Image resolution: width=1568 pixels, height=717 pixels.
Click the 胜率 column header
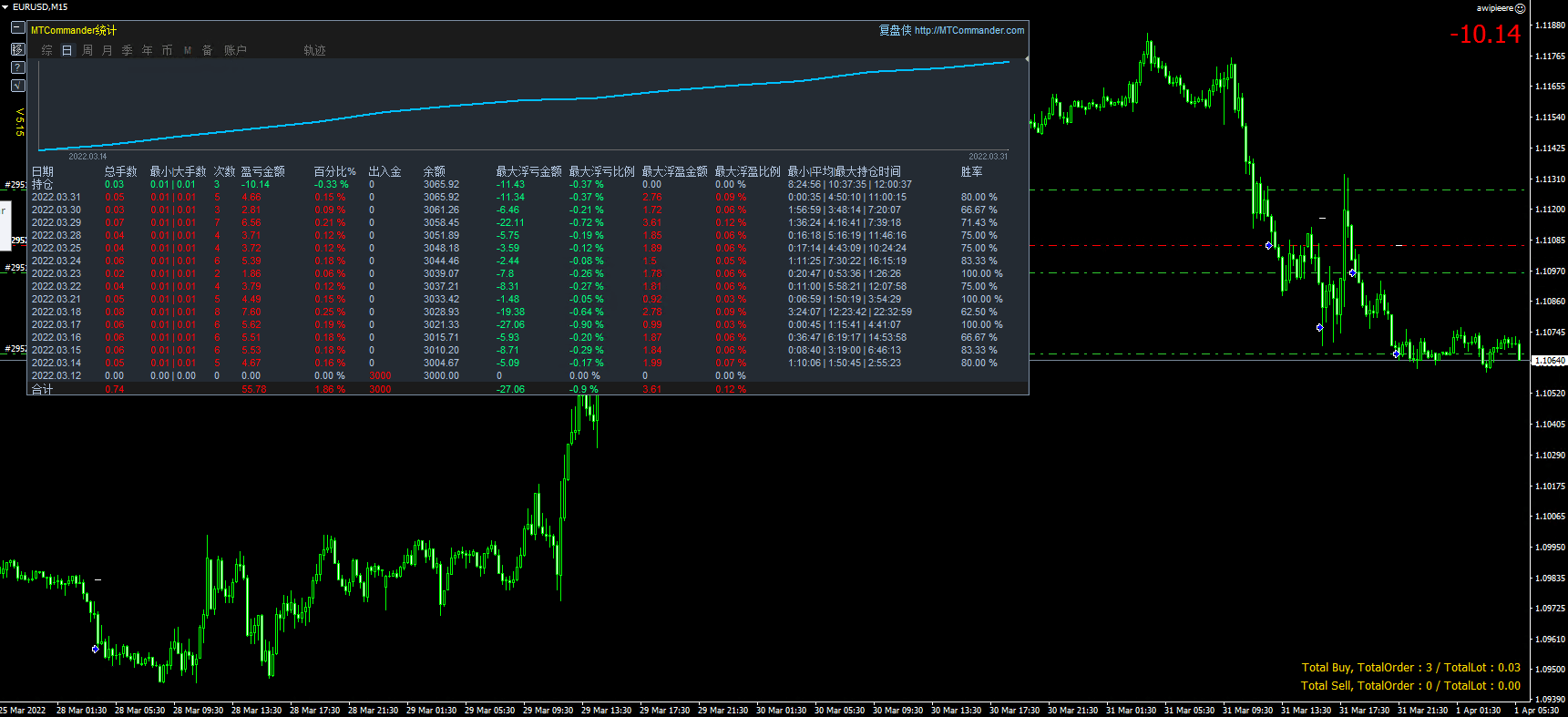(x=972, y=171)
